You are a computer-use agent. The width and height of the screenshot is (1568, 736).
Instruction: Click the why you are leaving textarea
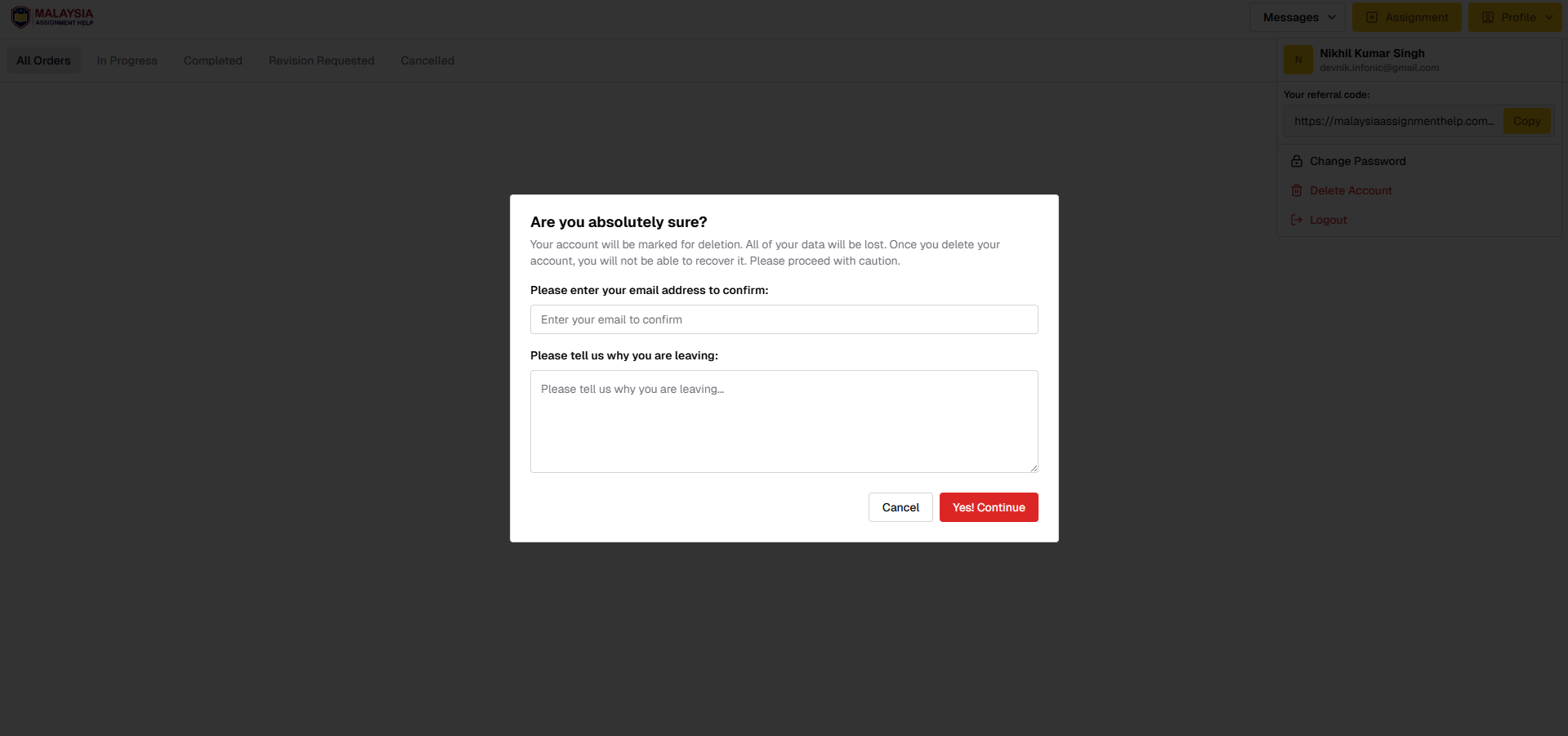[784, 422]
